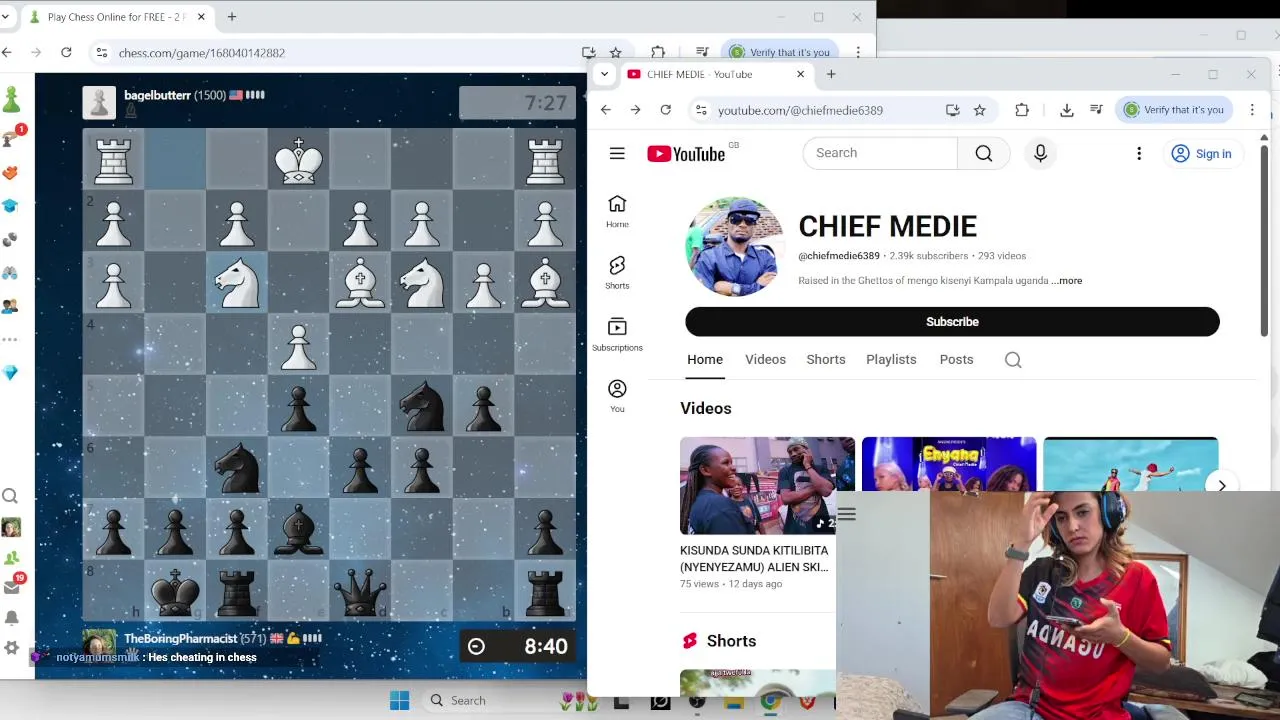Reload the YouTube page
Image resolution: width=1280 pixels, height=720 pixels.
[665, 110]
